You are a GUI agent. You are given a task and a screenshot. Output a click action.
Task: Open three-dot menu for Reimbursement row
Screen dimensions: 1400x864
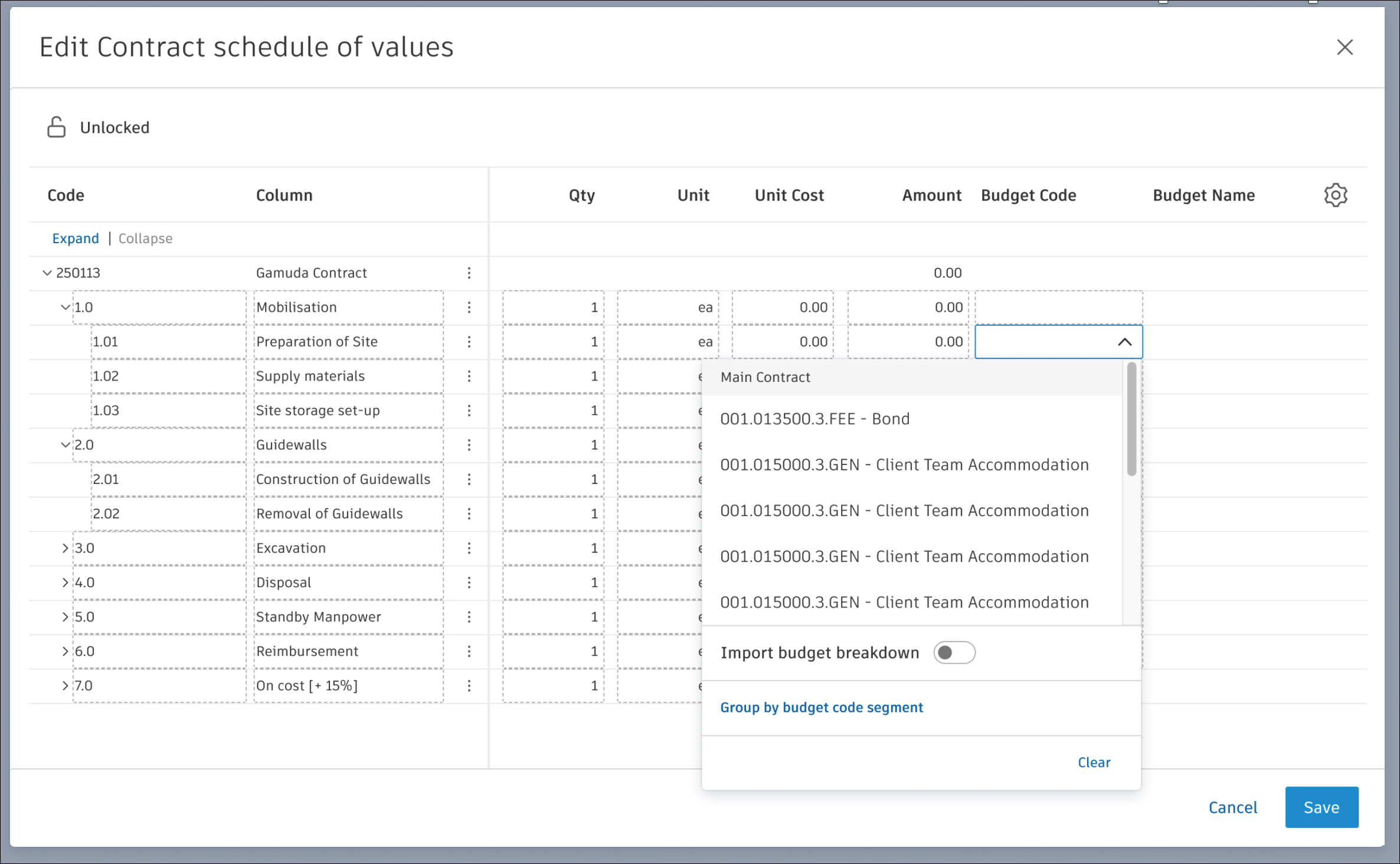click(469, 651)
